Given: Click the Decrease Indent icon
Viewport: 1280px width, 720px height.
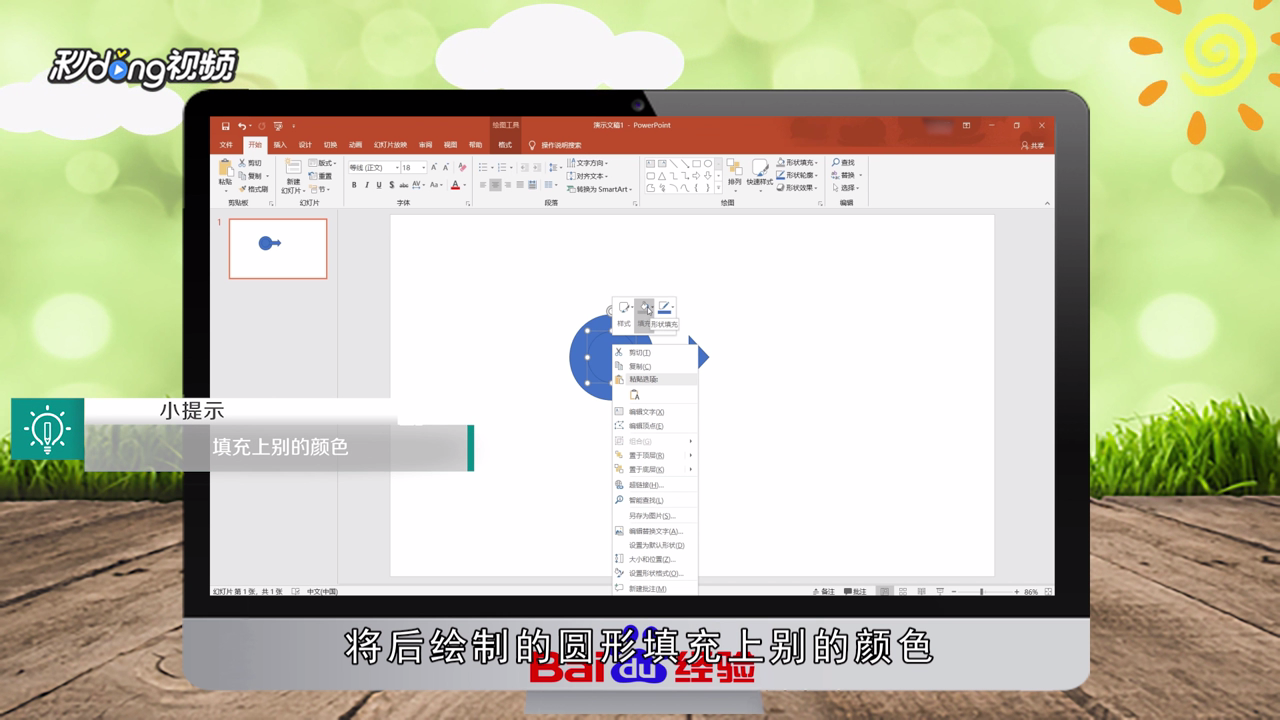Looking at the screenshot, I should click(x=525, y=167).
